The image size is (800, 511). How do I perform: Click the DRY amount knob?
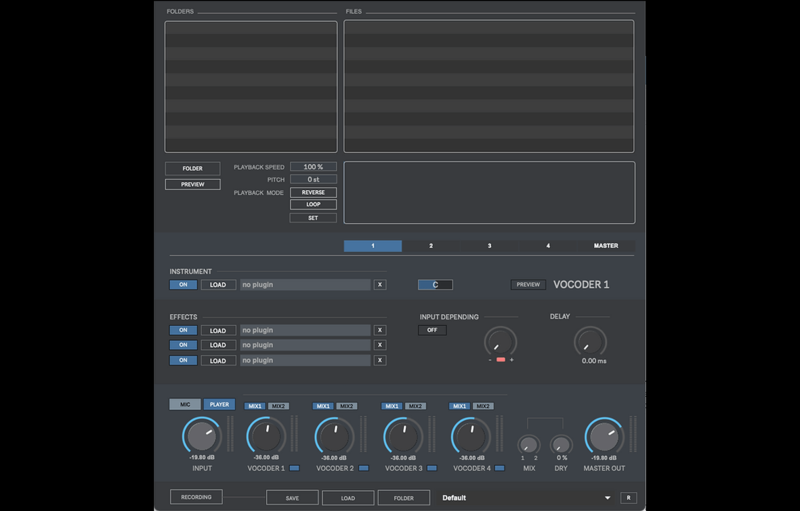[561, 445]
